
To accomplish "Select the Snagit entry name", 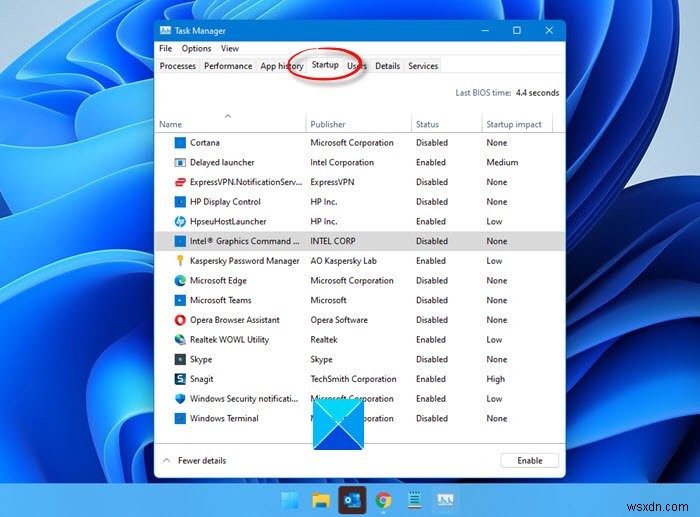I will pyautogui.click(x=202, y=379).
